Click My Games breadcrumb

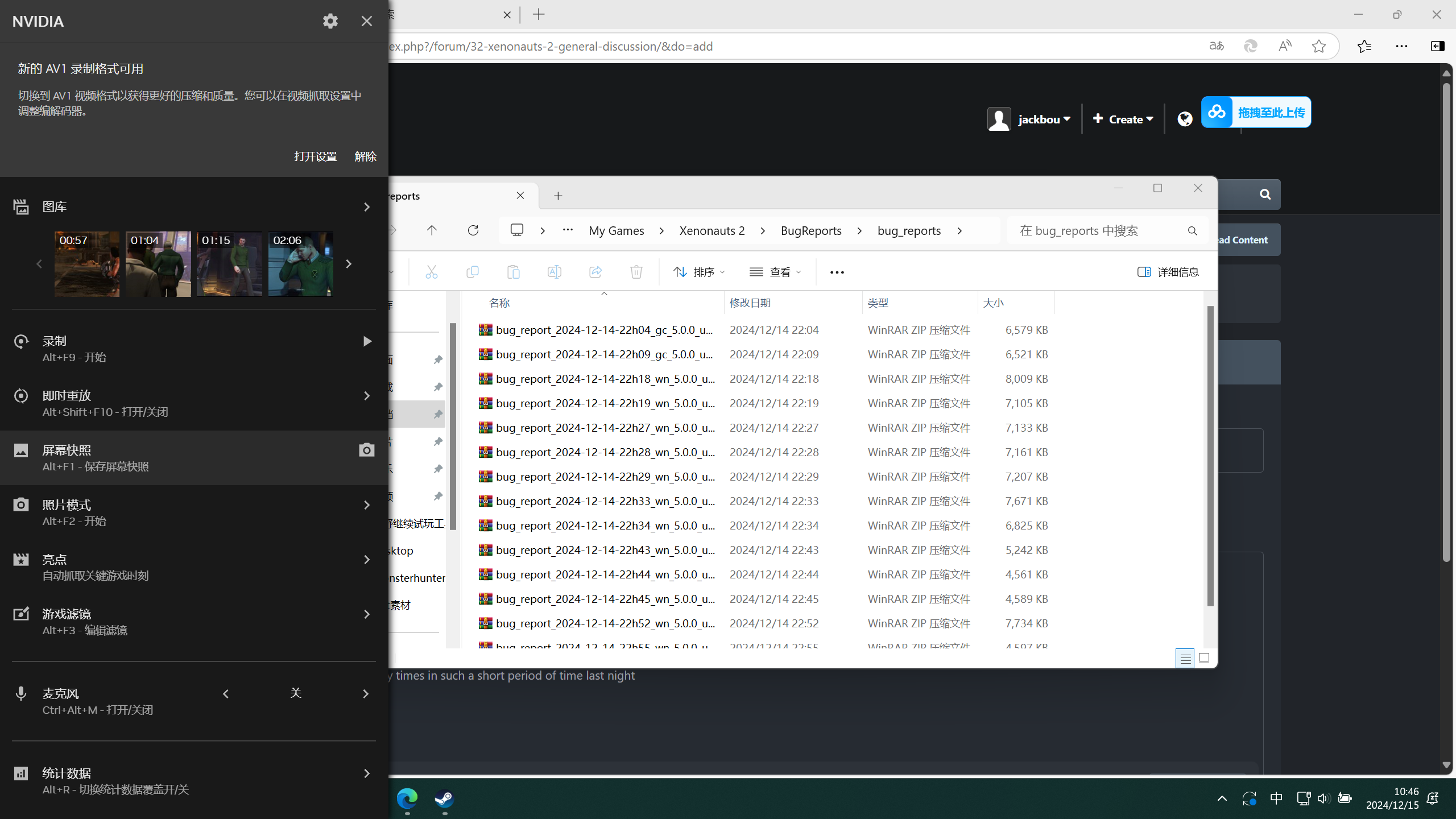[617, 230]
